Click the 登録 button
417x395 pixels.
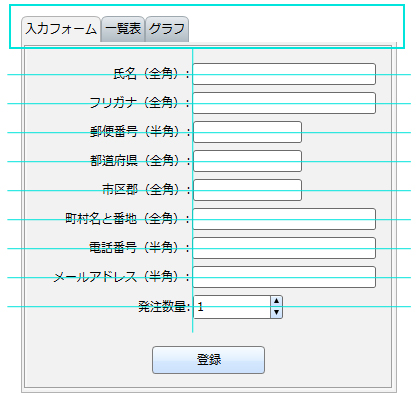(x=208, y=360)
